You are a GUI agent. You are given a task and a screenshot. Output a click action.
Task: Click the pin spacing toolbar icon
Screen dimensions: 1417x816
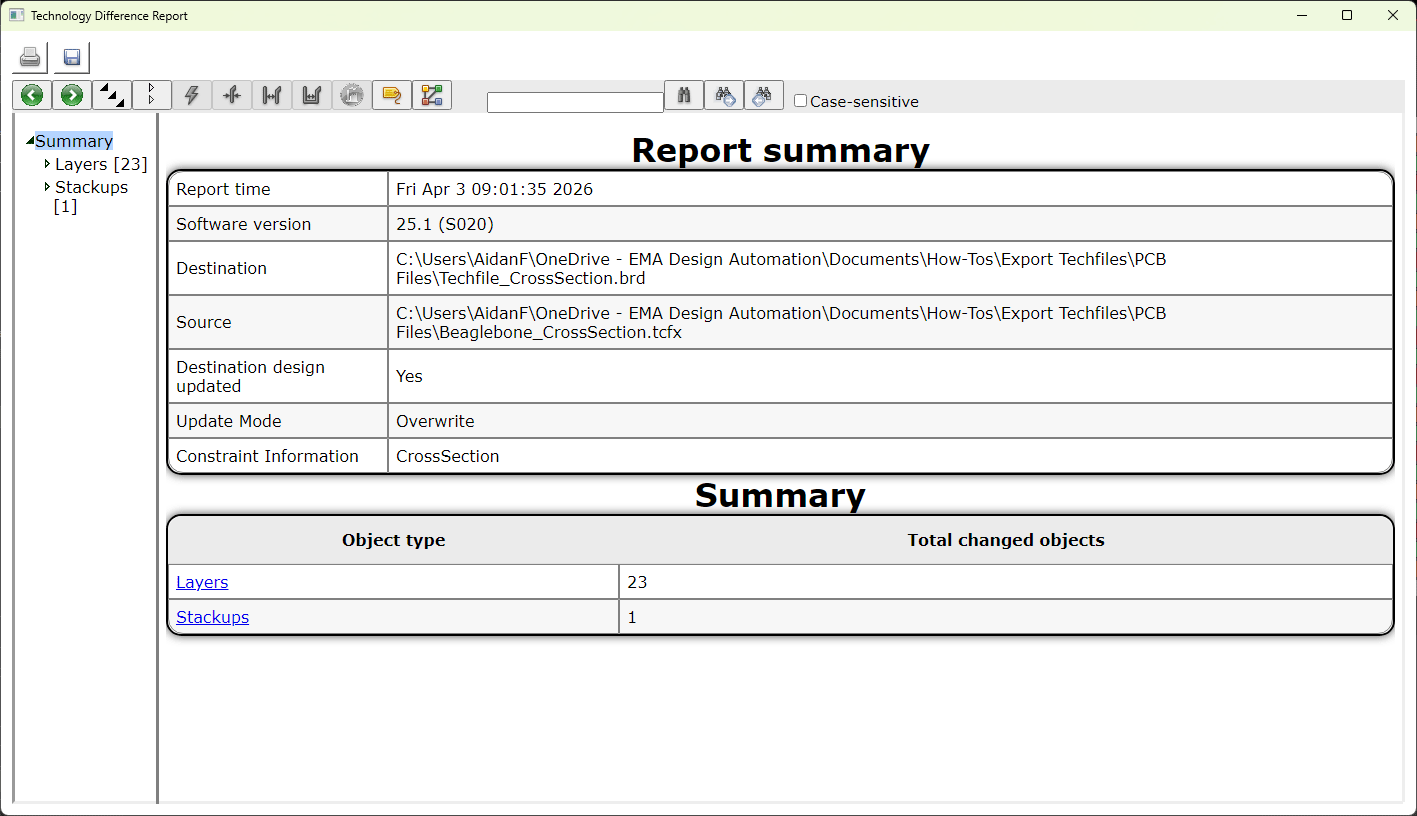click(231, 94)
